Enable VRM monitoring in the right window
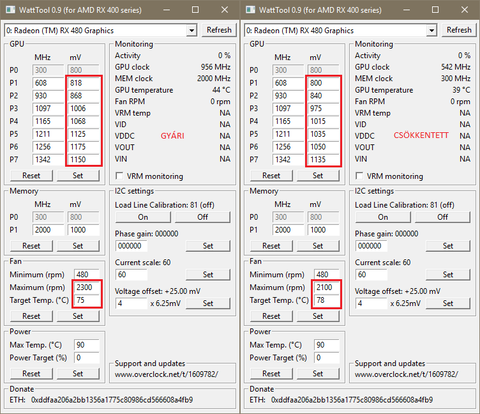The height and width of the screenshot is (414, 480). 359,176
